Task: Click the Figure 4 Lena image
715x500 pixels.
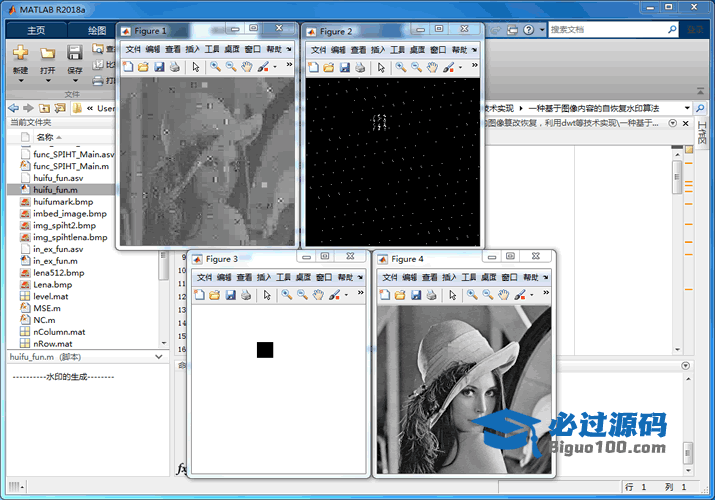Action: tap(464, 390)
